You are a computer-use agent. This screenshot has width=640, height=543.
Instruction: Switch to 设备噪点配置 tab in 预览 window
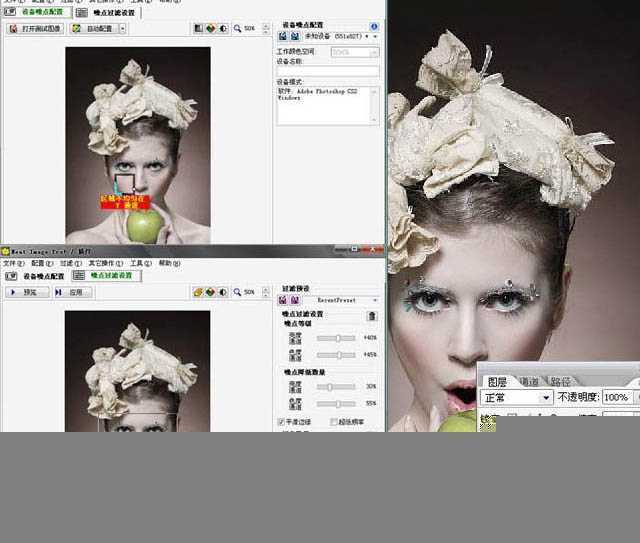point(44,276)
